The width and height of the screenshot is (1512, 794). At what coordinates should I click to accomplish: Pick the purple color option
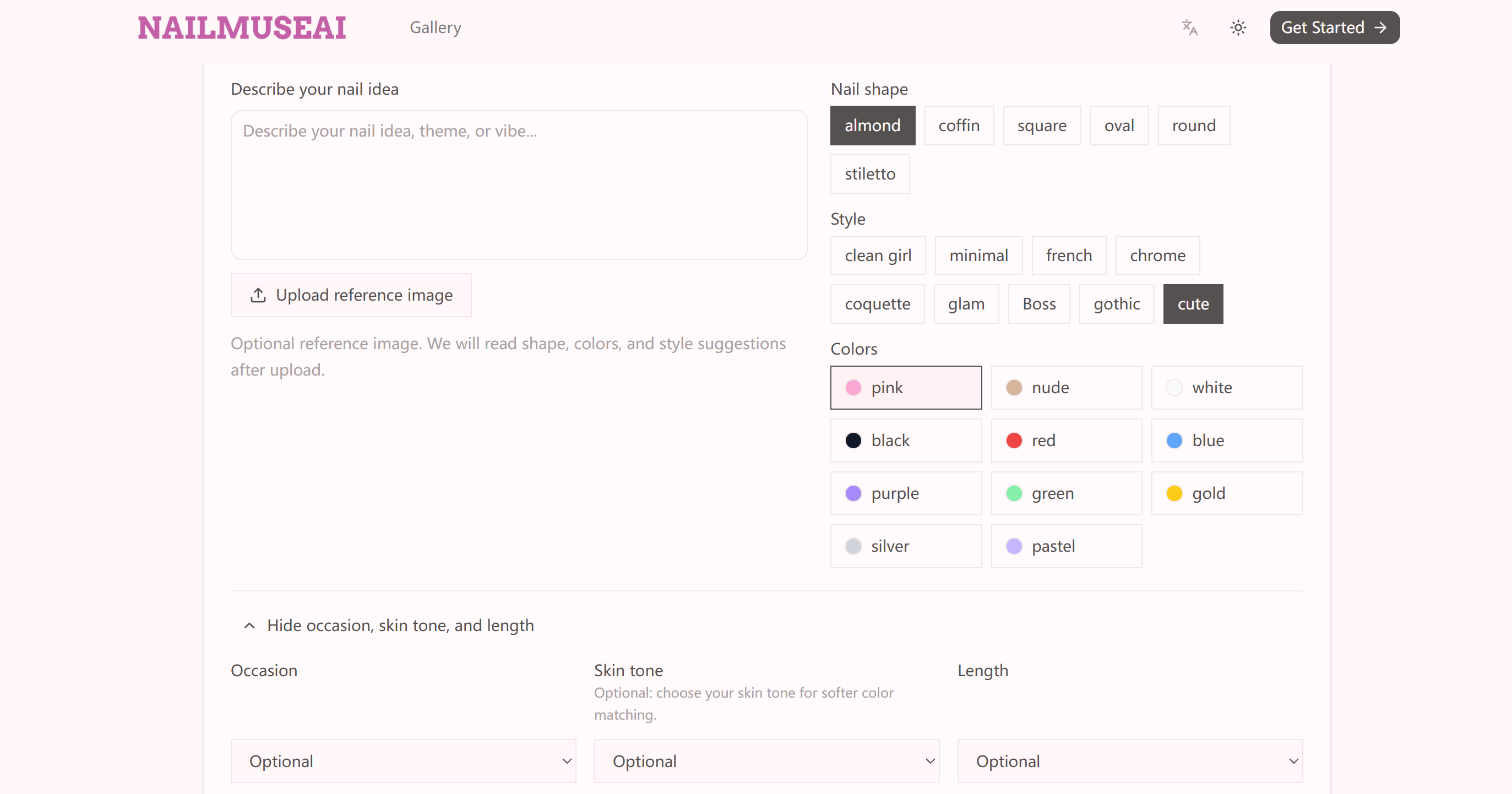905,493
